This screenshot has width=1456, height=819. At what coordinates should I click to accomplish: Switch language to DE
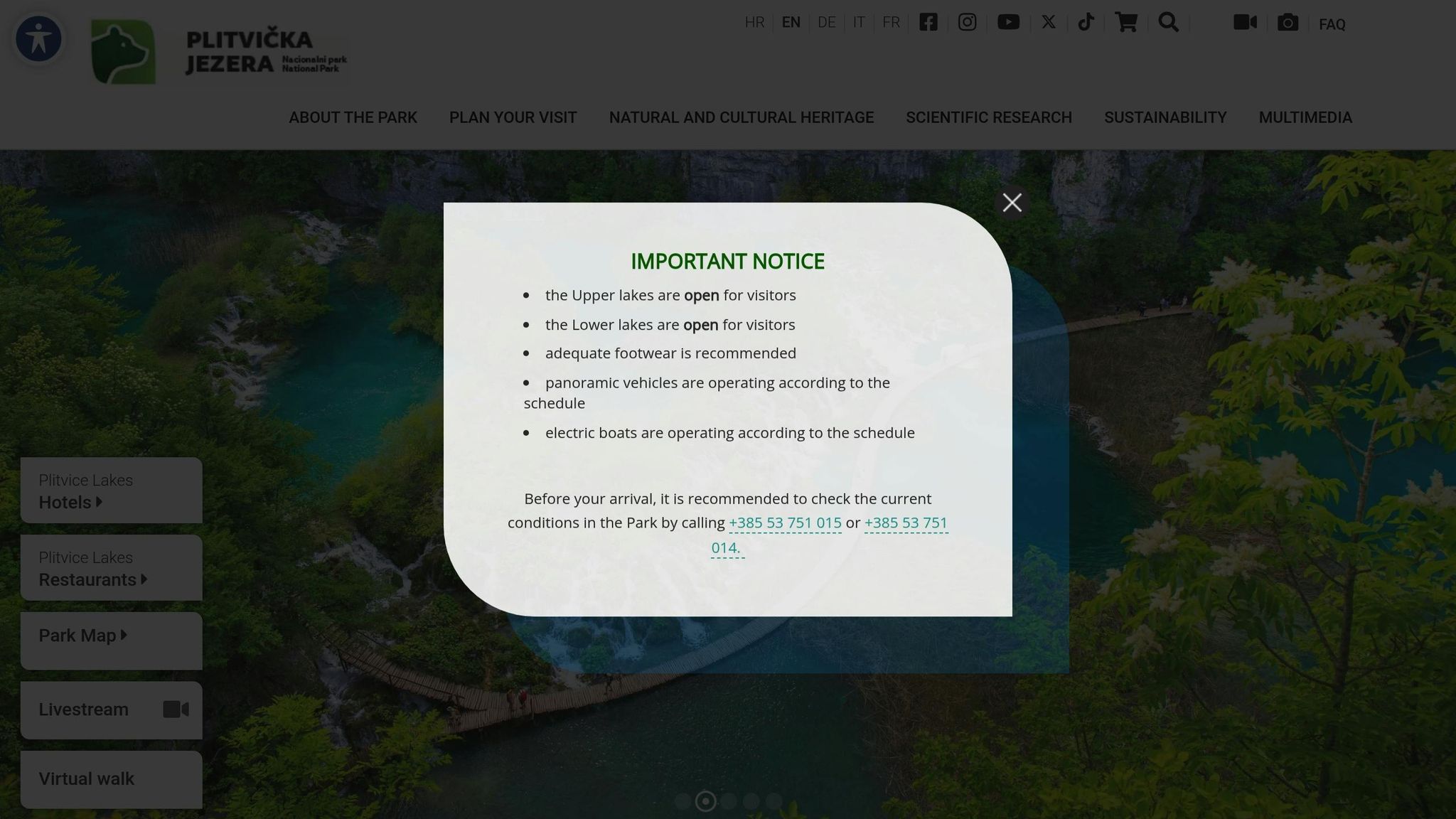[826, 23]
